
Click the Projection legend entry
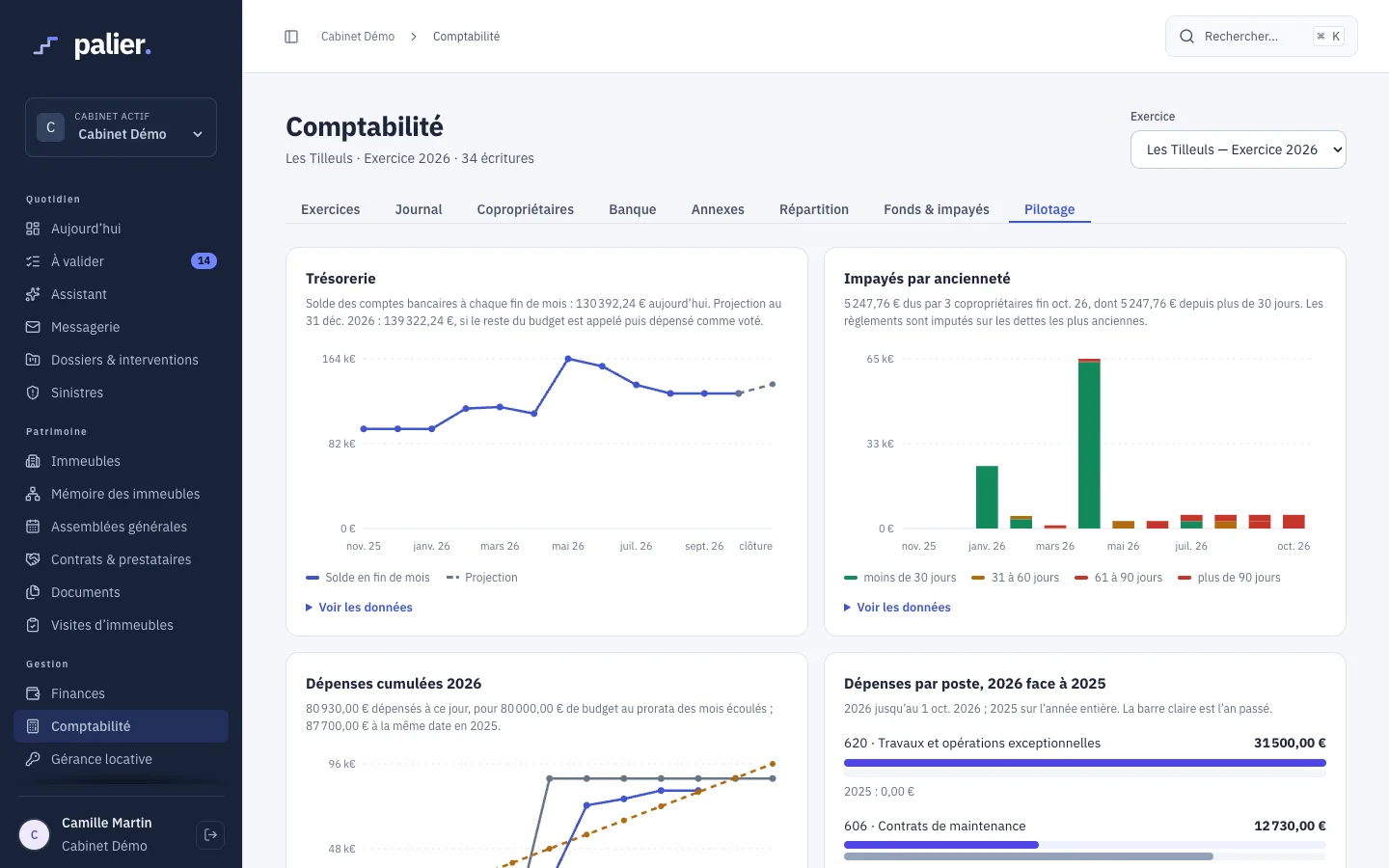click(x=482, y=578)
